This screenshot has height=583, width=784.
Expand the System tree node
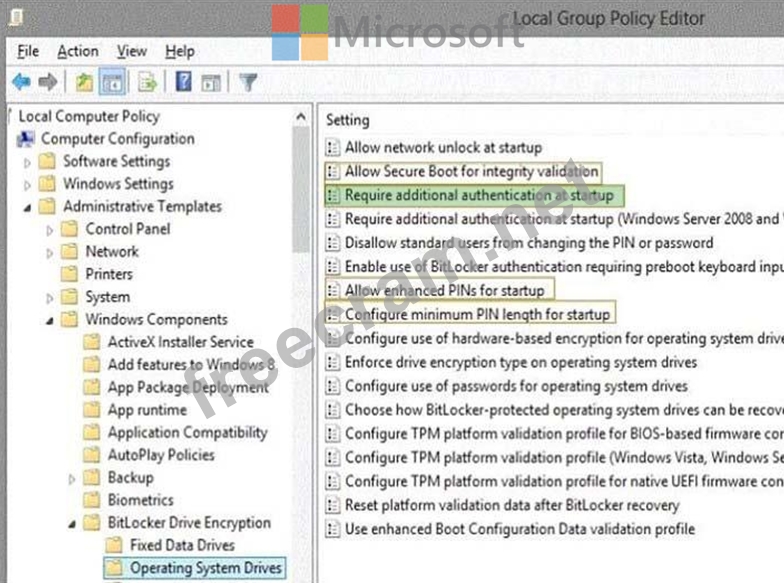[x=50, y=298]
